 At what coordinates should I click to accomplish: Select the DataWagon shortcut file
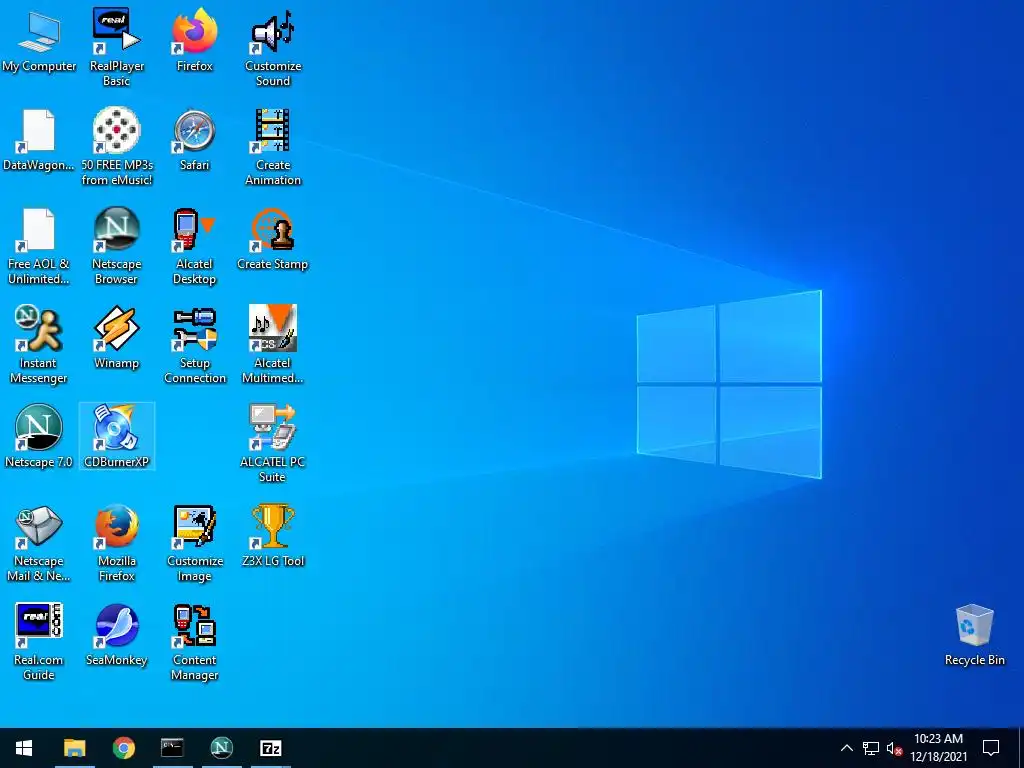pos(39,140)
